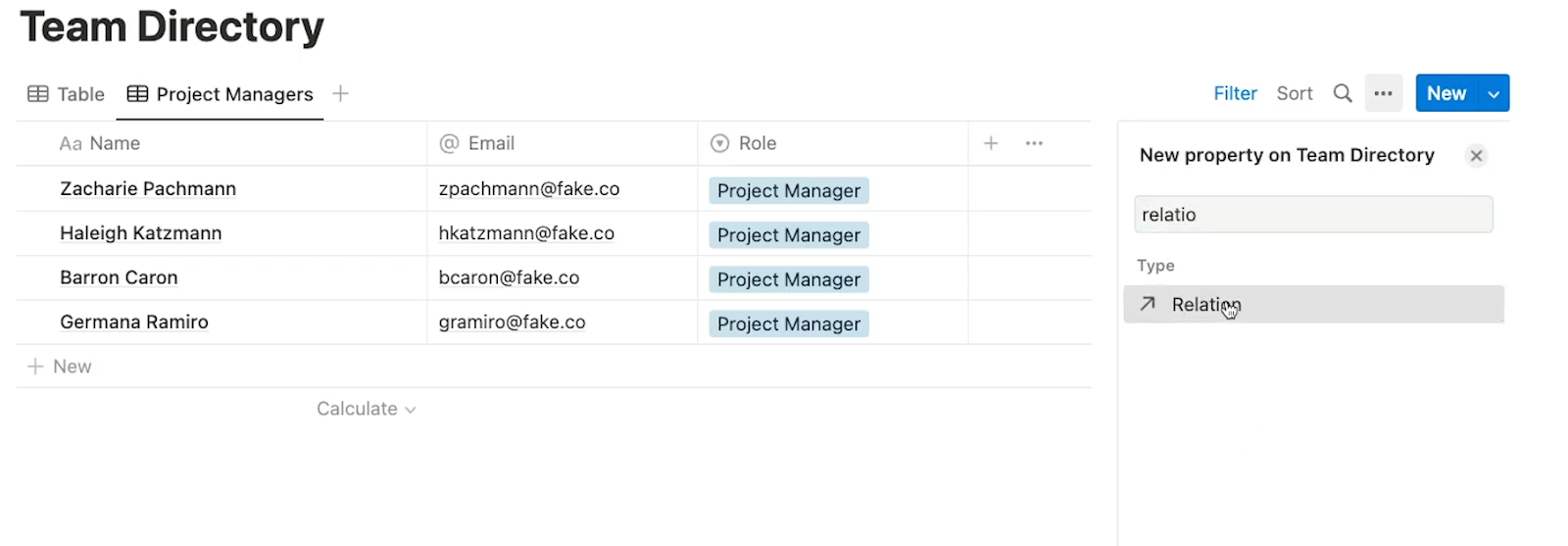Screen dimensions: 1568x546
Task: Open Zacharie Pachmann's page
Action: point(148,188)
